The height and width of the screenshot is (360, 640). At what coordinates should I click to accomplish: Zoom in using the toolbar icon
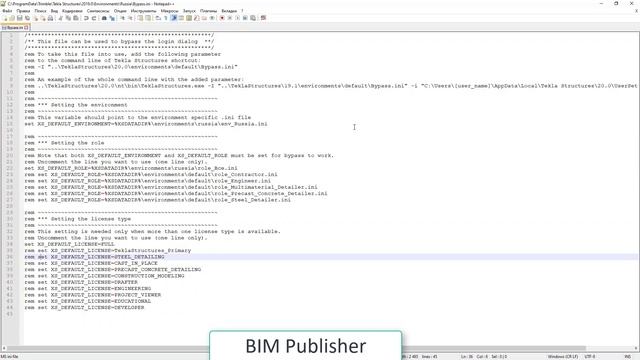[123, 18]
